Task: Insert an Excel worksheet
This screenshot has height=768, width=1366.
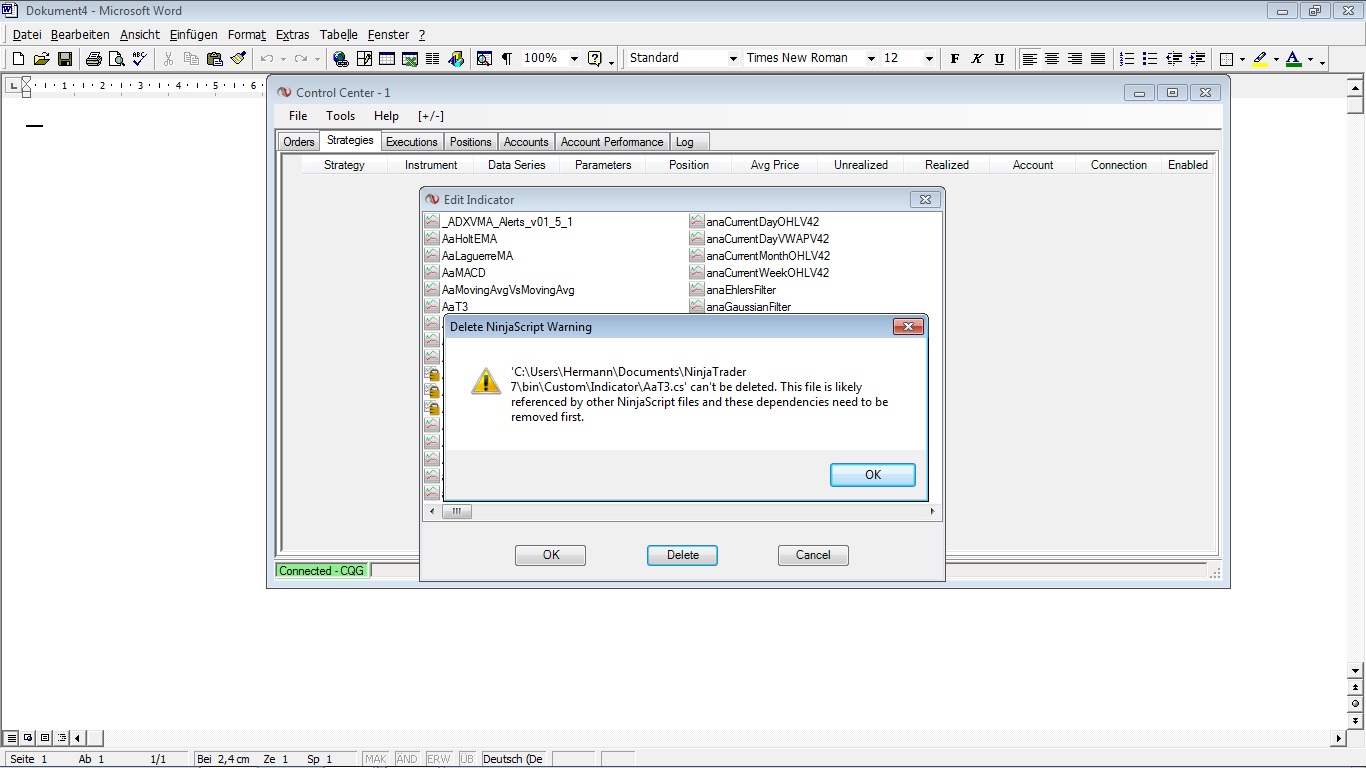Action: pyautogui.click(x=410, y=59)
